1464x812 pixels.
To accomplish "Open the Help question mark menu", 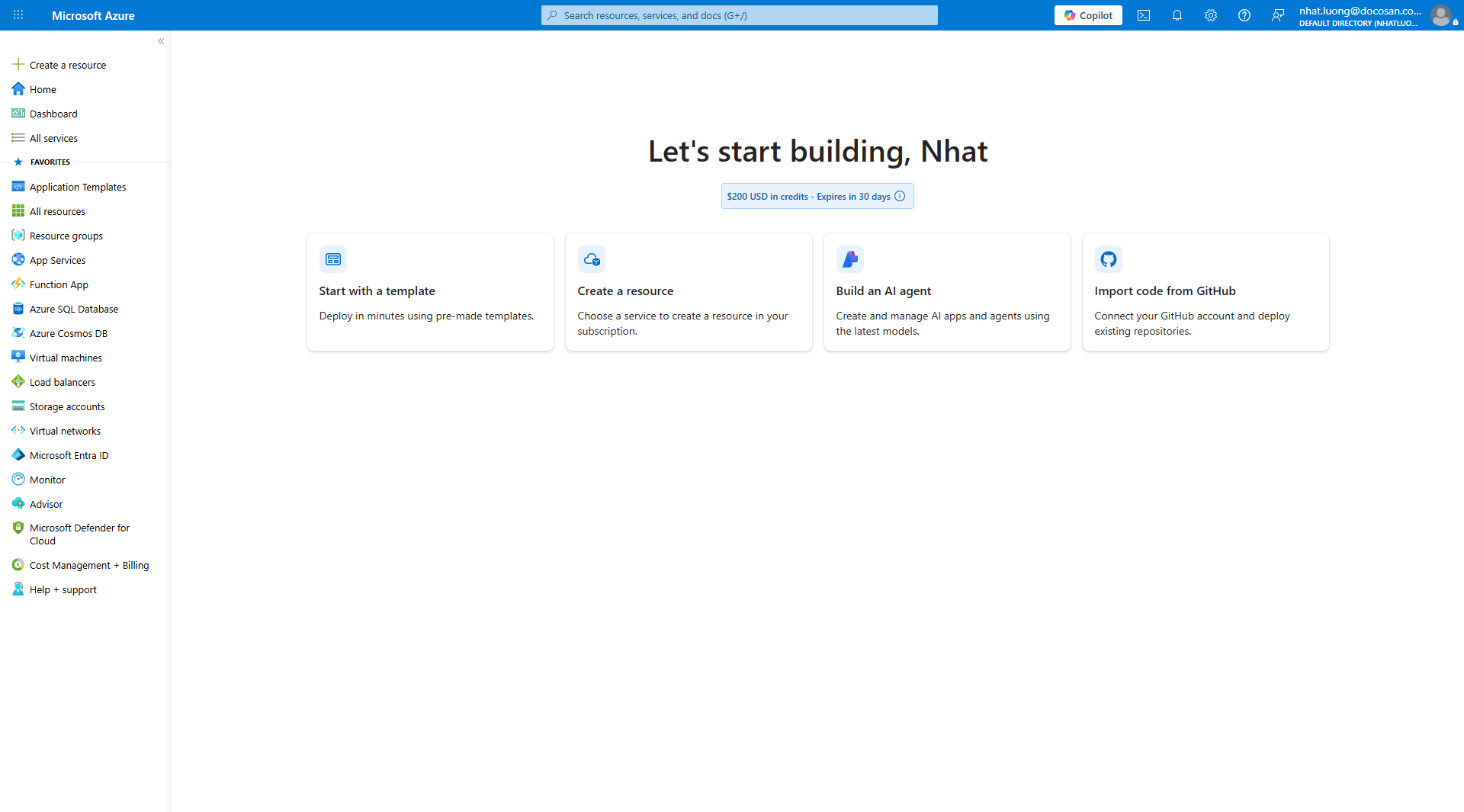I will (1244, 15).
